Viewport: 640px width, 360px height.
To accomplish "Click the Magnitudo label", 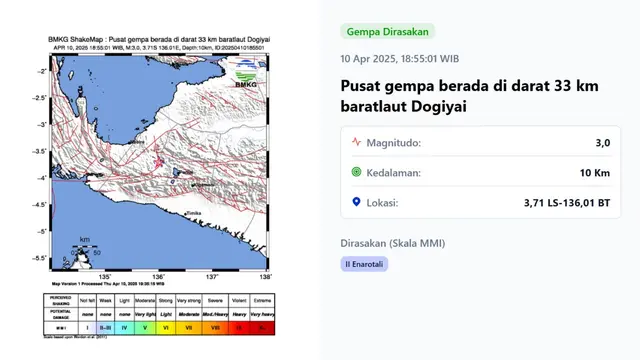I will pyautogui.click(x=393, y=143).
